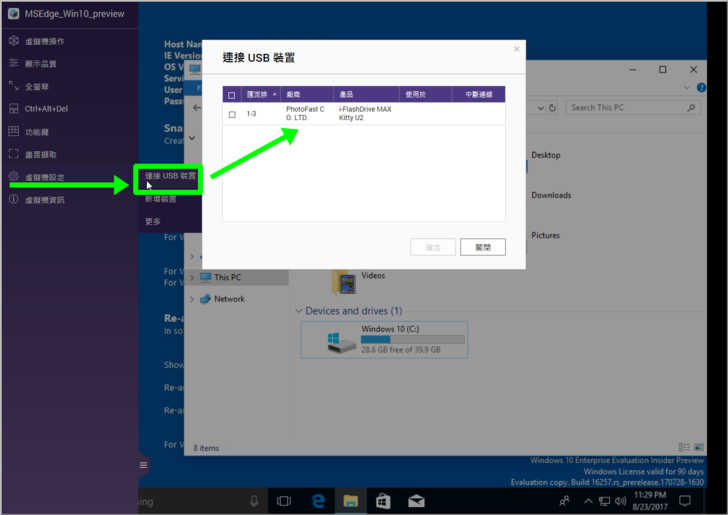Open File Explorer from the taskbar

coord(351,501)
